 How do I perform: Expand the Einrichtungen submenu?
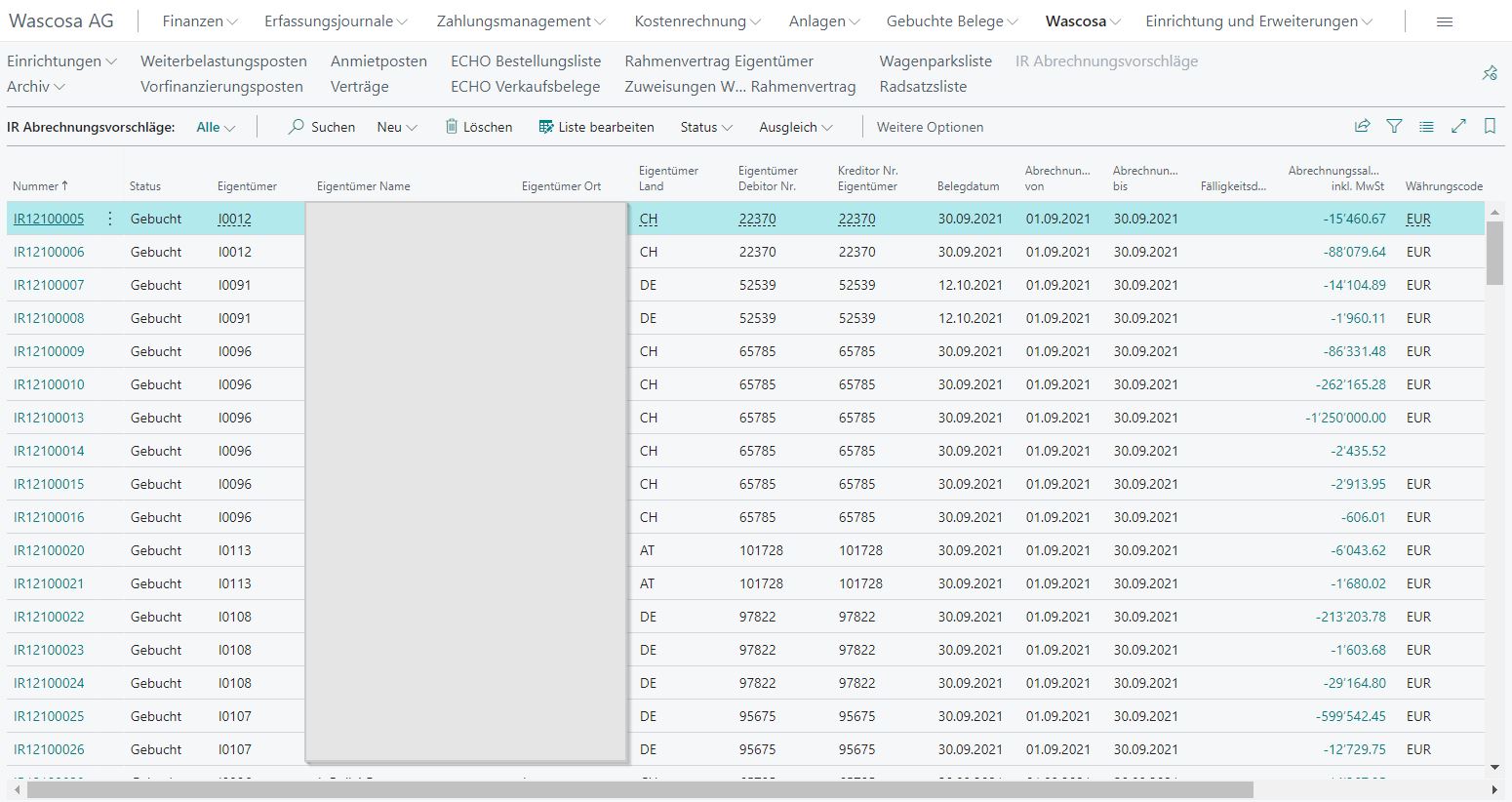(61, 61)
